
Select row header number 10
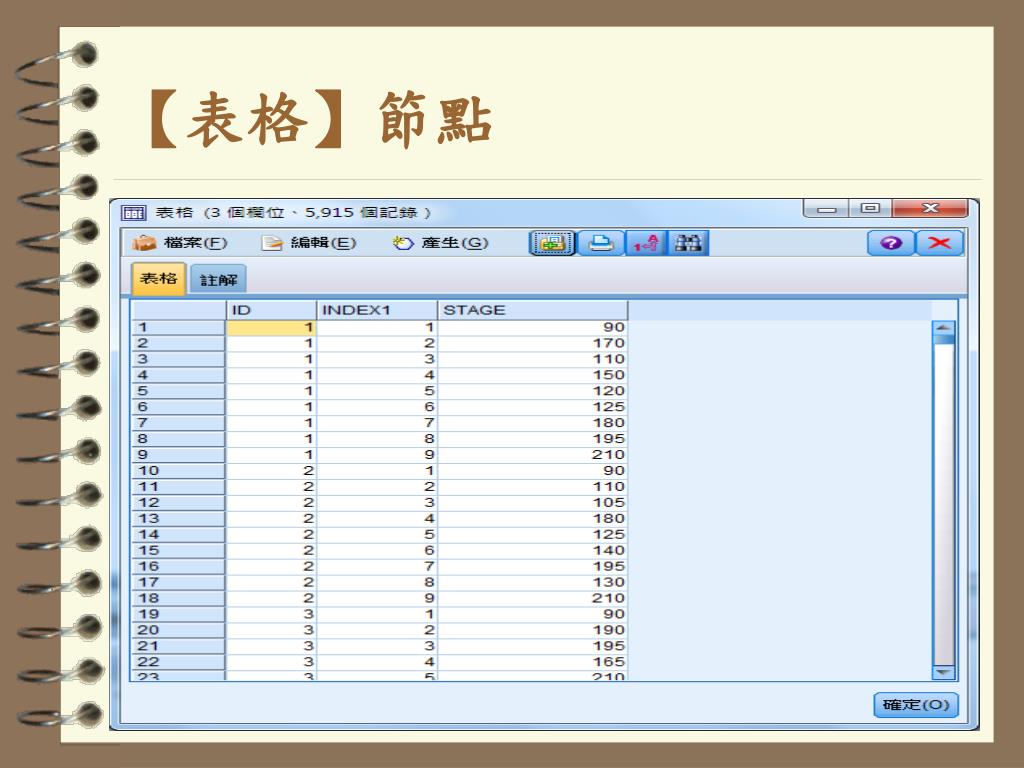(178, 470)
